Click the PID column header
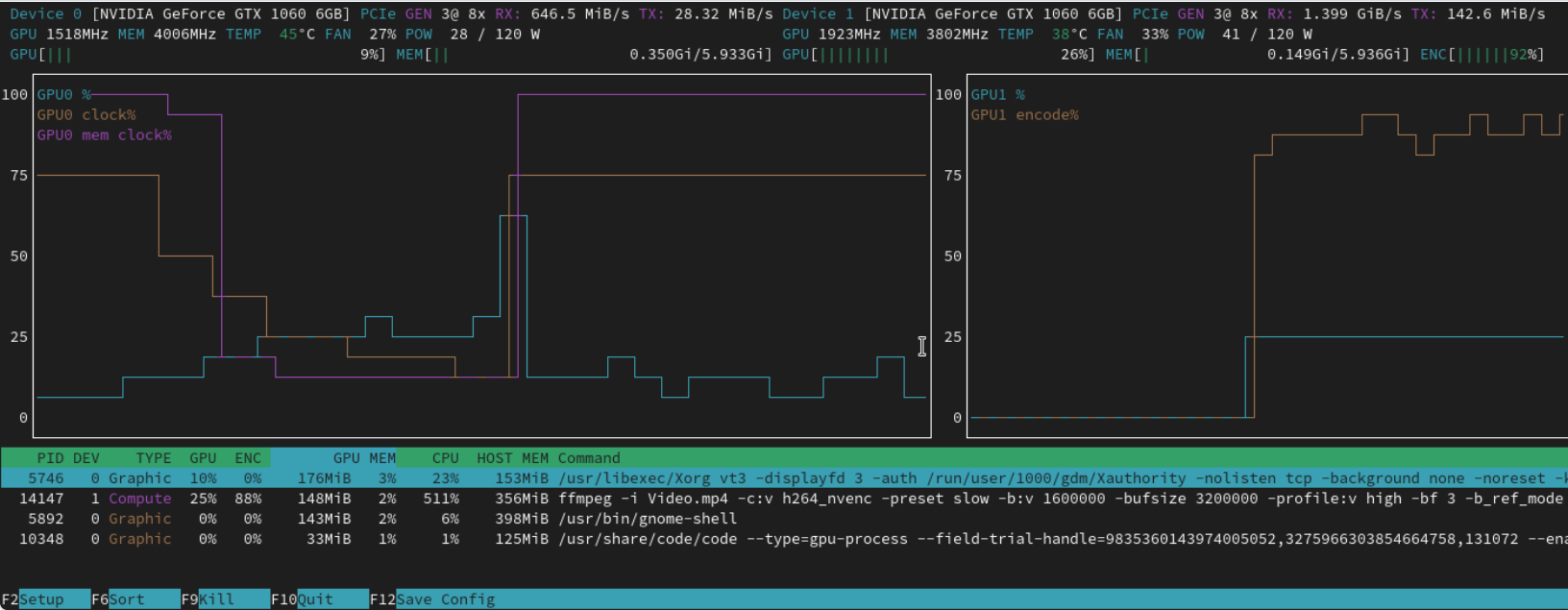 (50, 458)
